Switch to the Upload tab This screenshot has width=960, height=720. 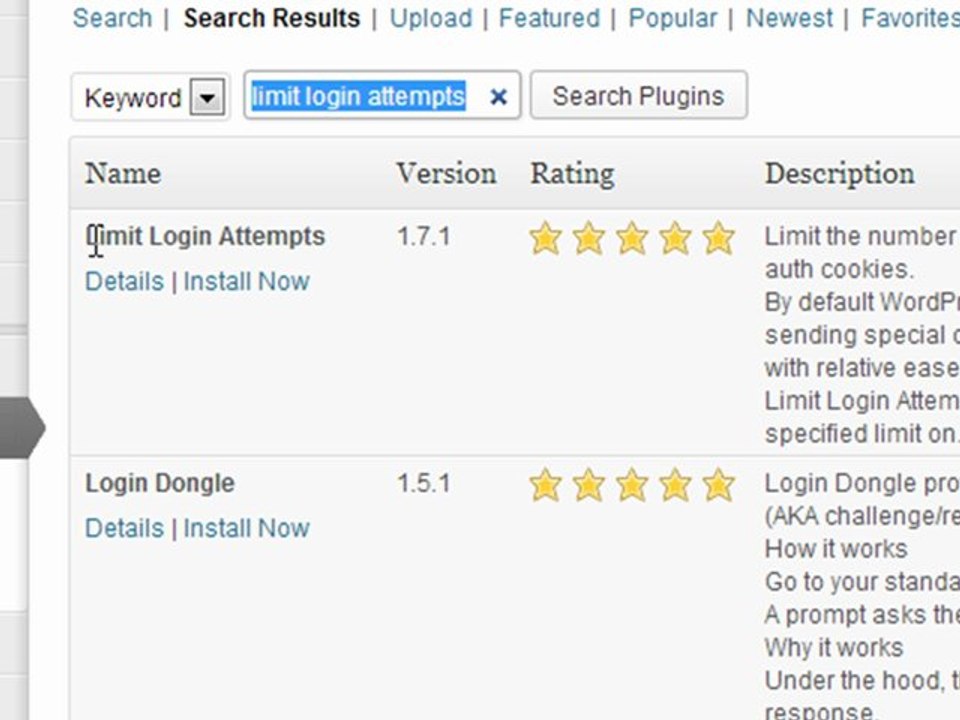click(x=431, y=18)
